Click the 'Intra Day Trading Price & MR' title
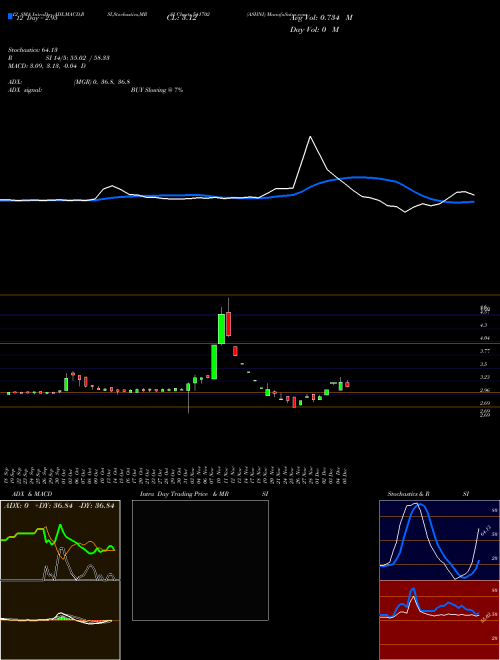The width and height of the screenshot is (500, 660). (184, 494)
